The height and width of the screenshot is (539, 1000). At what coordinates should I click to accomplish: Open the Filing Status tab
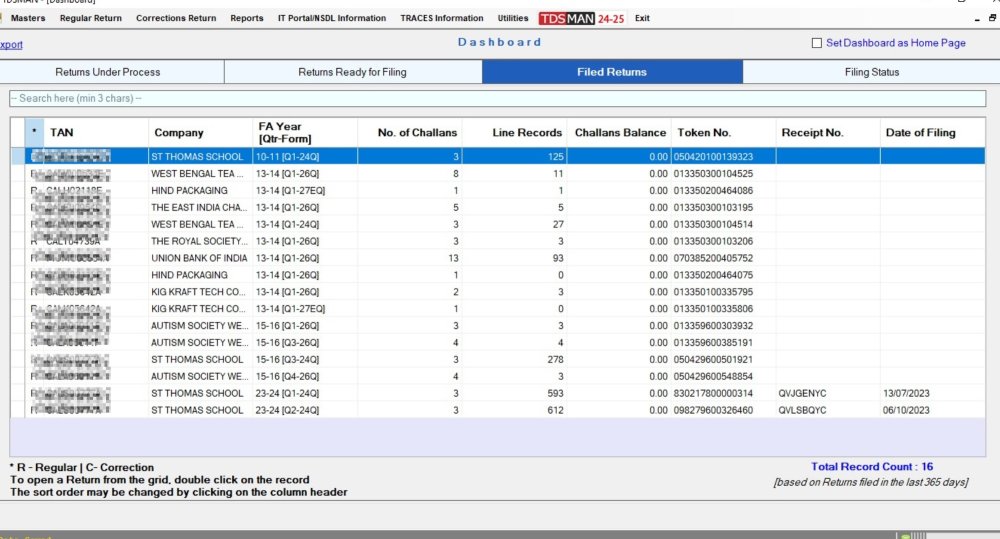[x=871, y=72]
